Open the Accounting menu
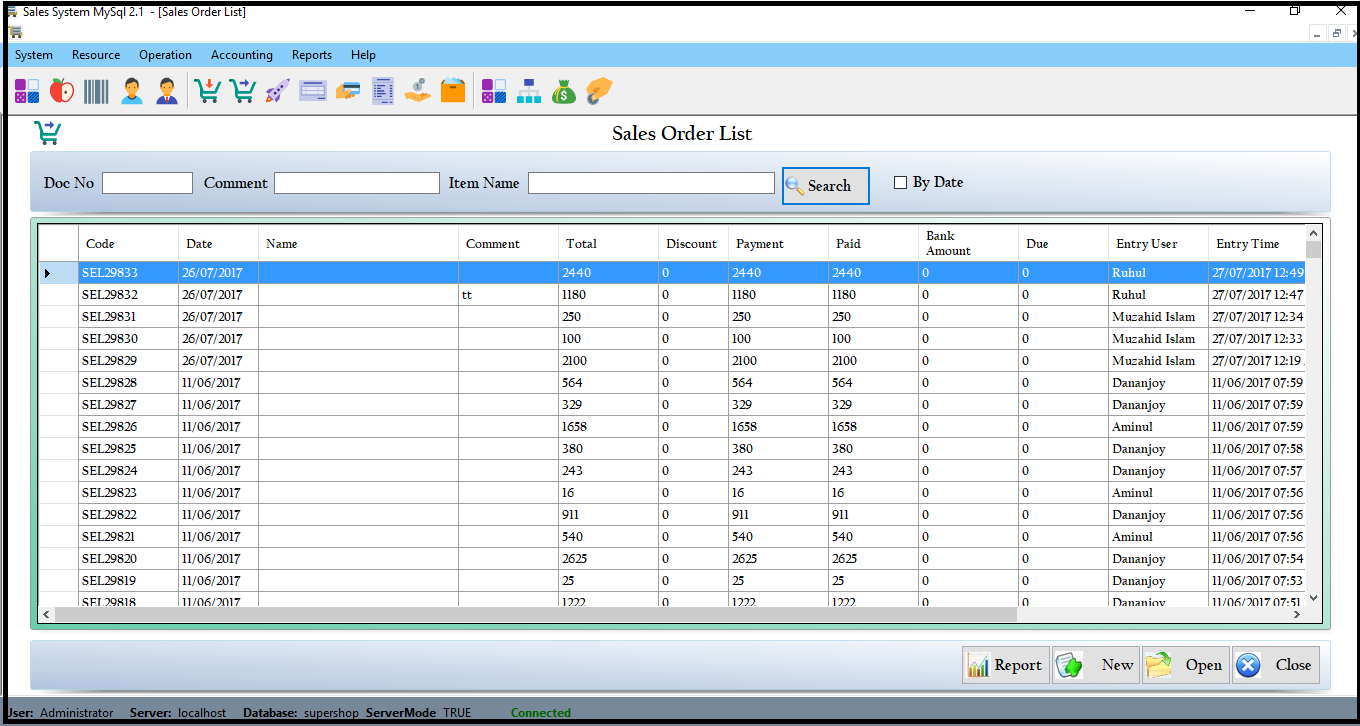The image size is (1360, 726). click(241, 55)
